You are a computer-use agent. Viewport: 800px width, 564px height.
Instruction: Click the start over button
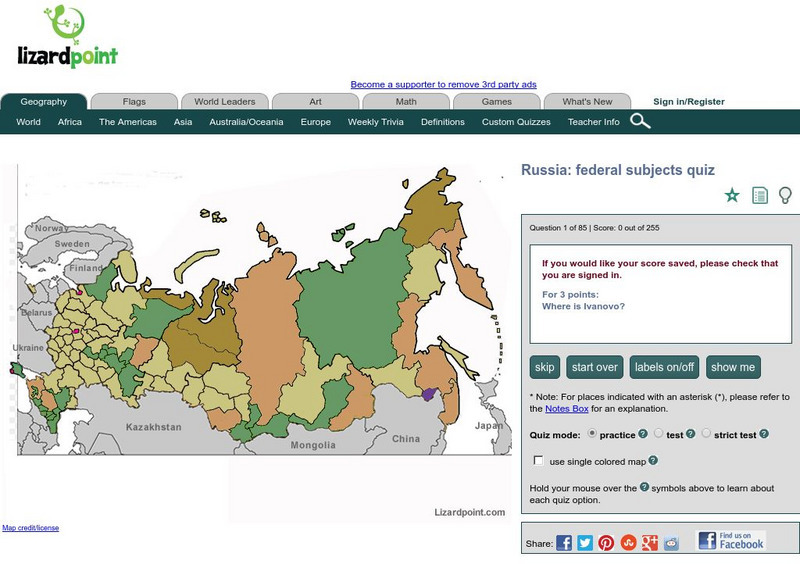(x=594, y=367)
